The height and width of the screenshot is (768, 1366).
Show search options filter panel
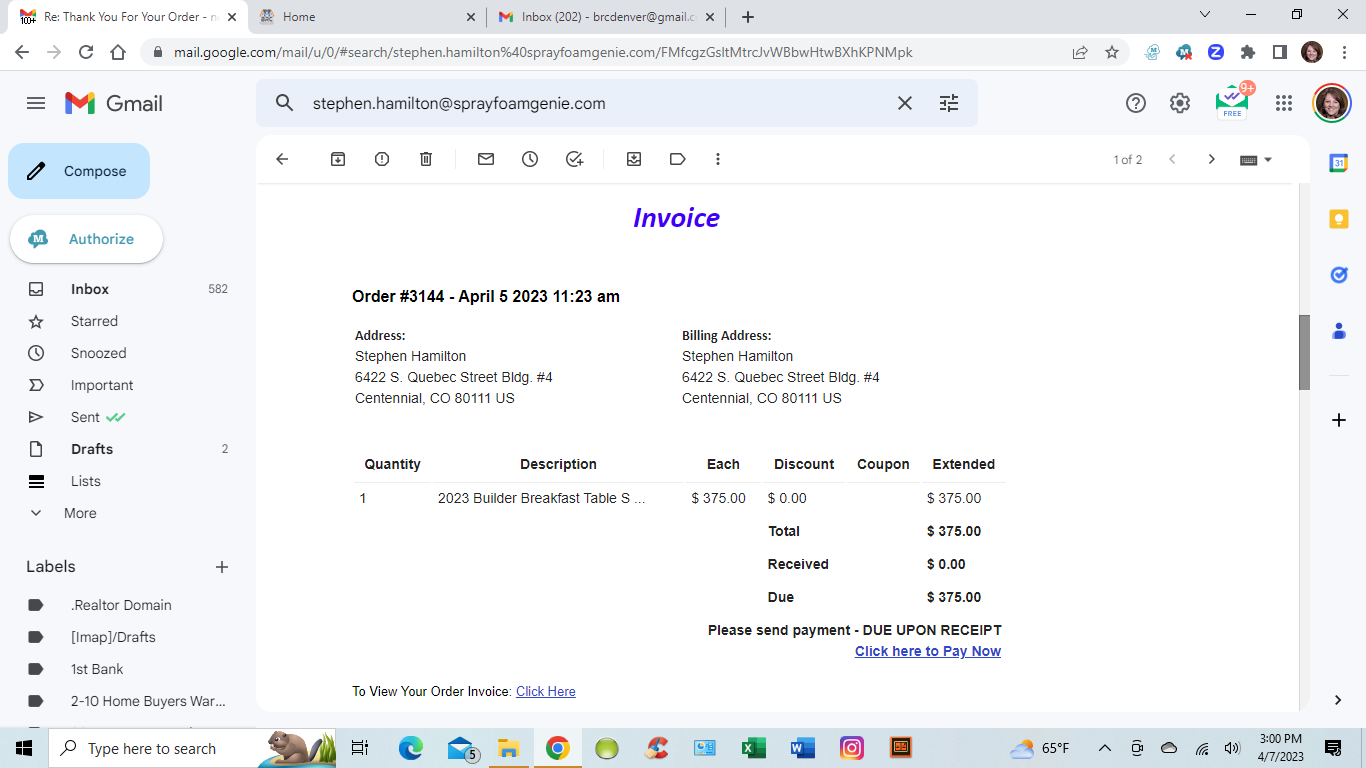click(949, 103)
